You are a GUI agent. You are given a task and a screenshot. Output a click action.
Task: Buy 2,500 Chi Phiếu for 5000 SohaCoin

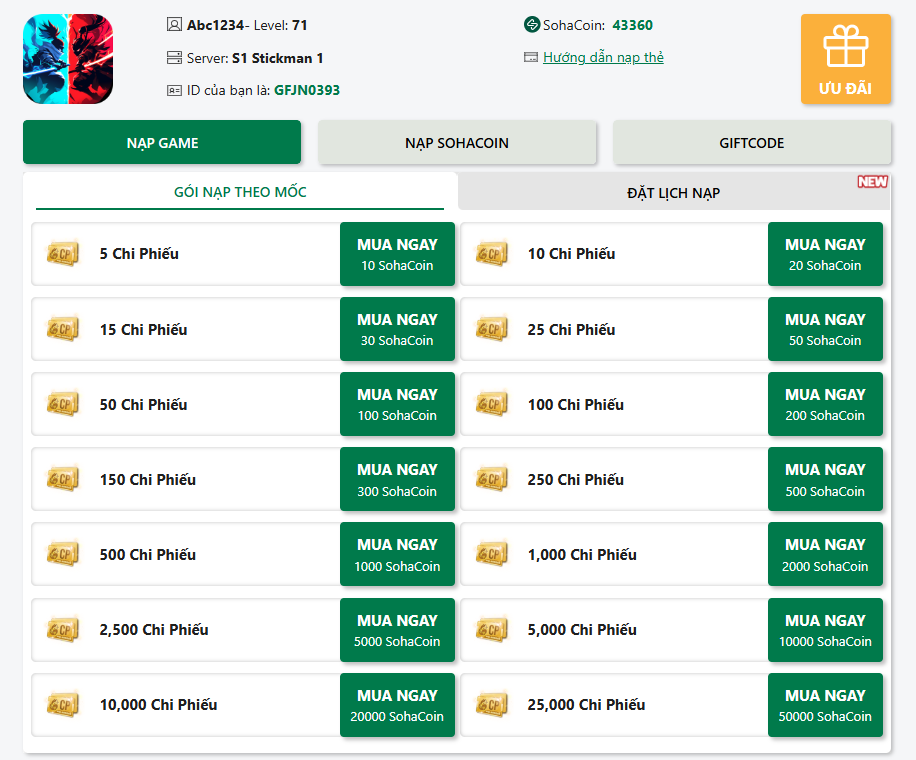click(x=397, y=630)
